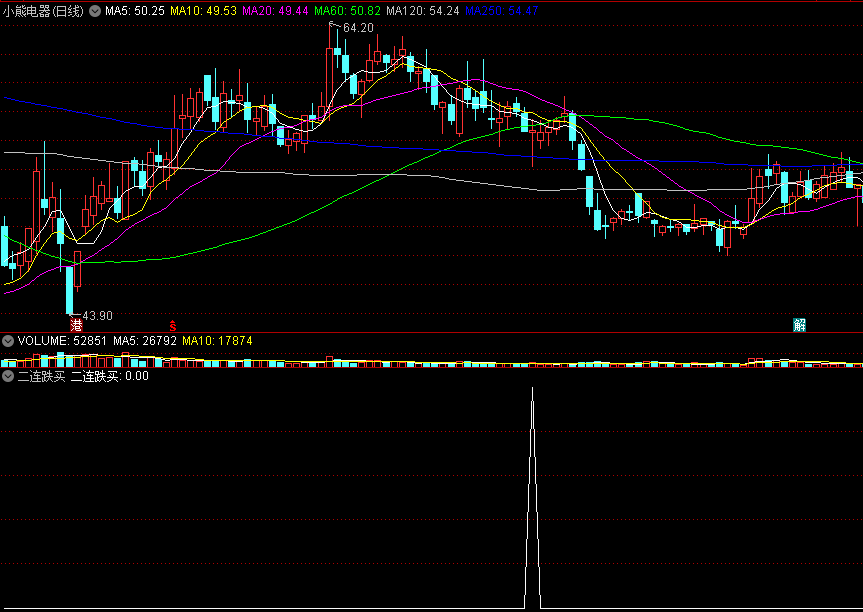Image resolution: width=863 pixels, height=612 pixels.
Task: Click the highest candlestick near 64.20
Action: click(x=329, y=79)
